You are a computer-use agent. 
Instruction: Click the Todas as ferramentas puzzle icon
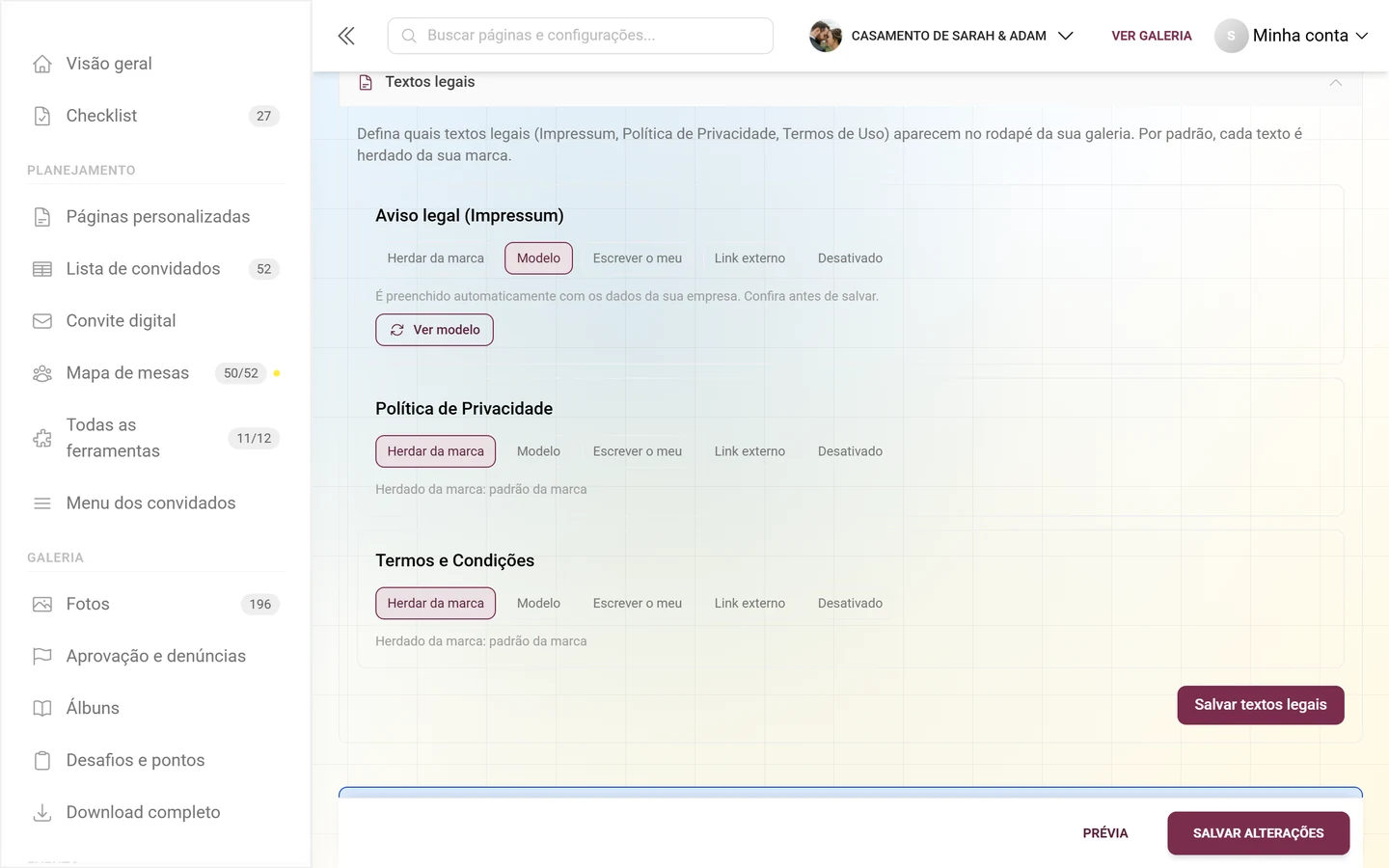[42, 438]
